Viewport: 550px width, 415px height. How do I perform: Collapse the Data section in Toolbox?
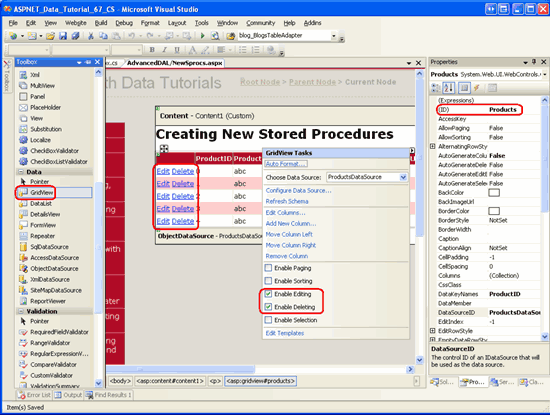pos(21,172)
